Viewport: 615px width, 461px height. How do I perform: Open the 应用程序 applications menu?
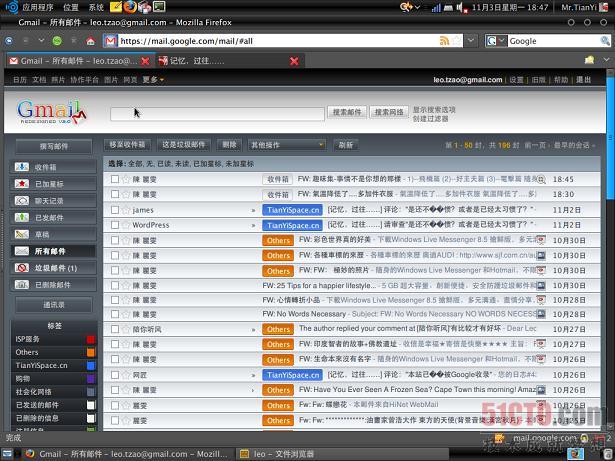pyautogui.click(x=38, y=7)
